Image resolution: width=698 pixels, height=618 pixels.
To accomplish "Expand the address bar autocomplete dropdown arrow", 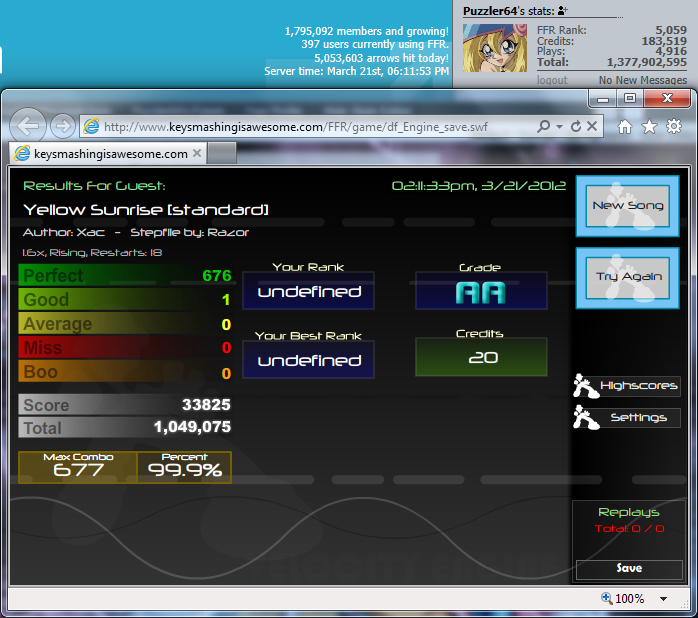I will 558,127.
